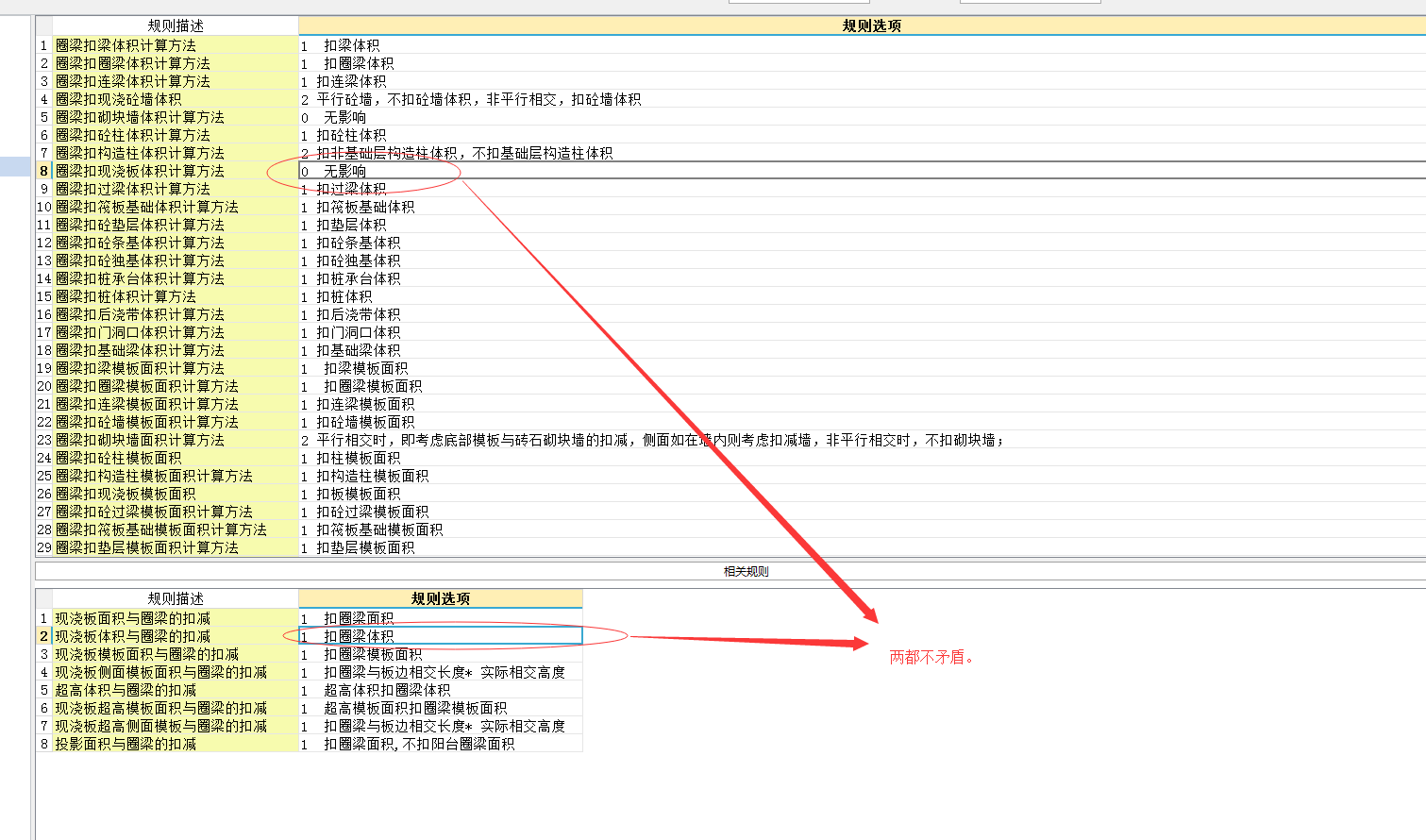
Task: Click the 相关规则 section bar
Action: coord(730,571)
